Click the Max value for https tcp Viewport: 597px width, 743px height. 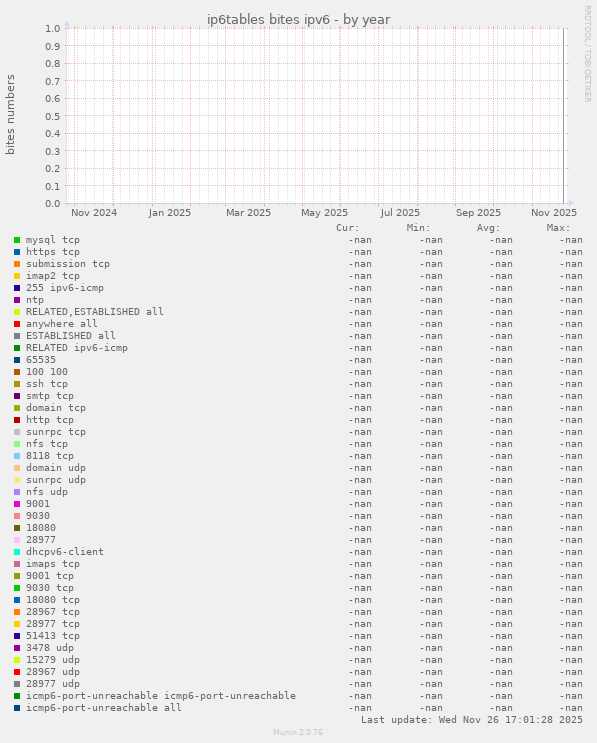[571, 252]
